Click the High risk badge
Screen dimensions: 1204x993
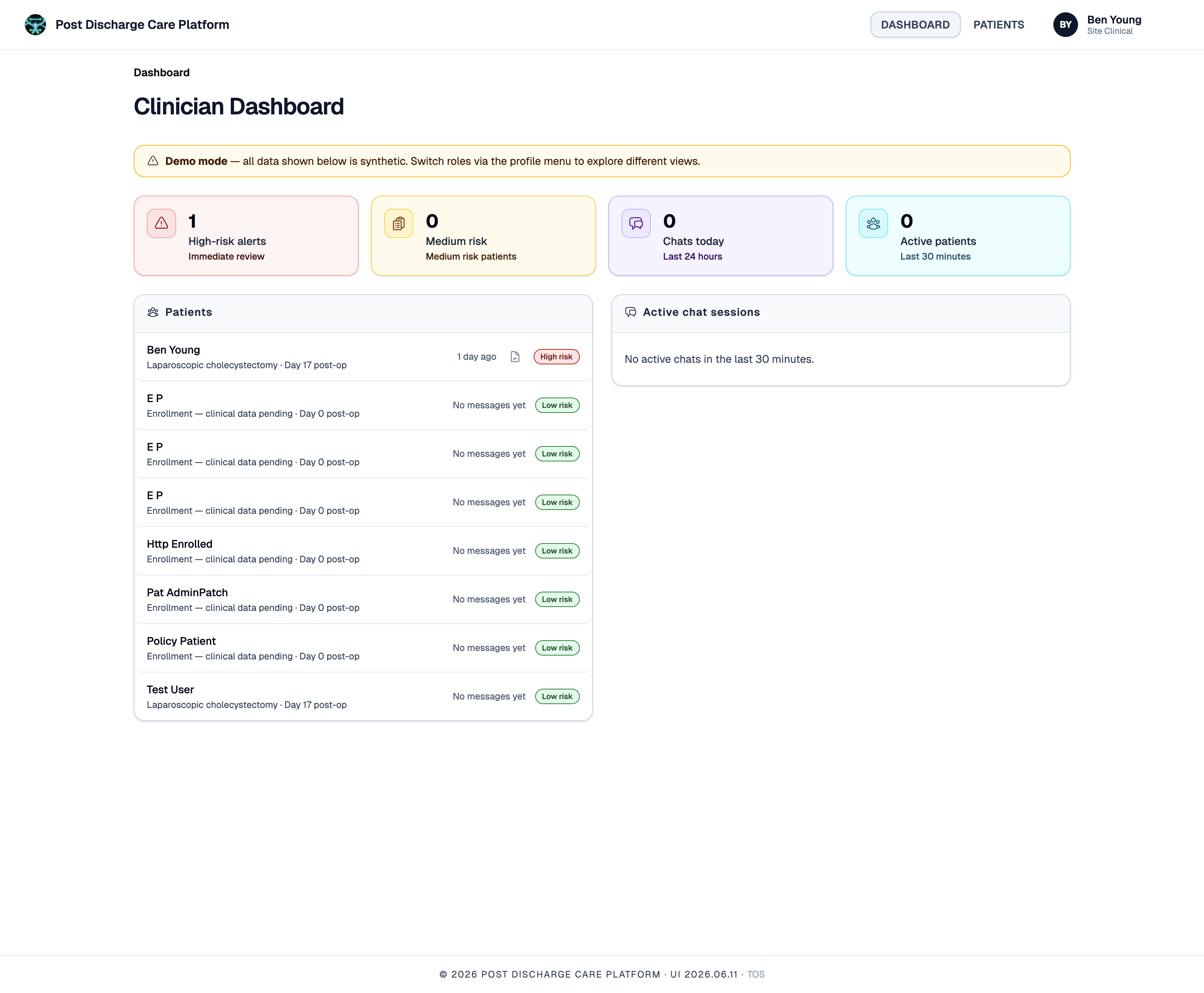(x=556, y=357)
